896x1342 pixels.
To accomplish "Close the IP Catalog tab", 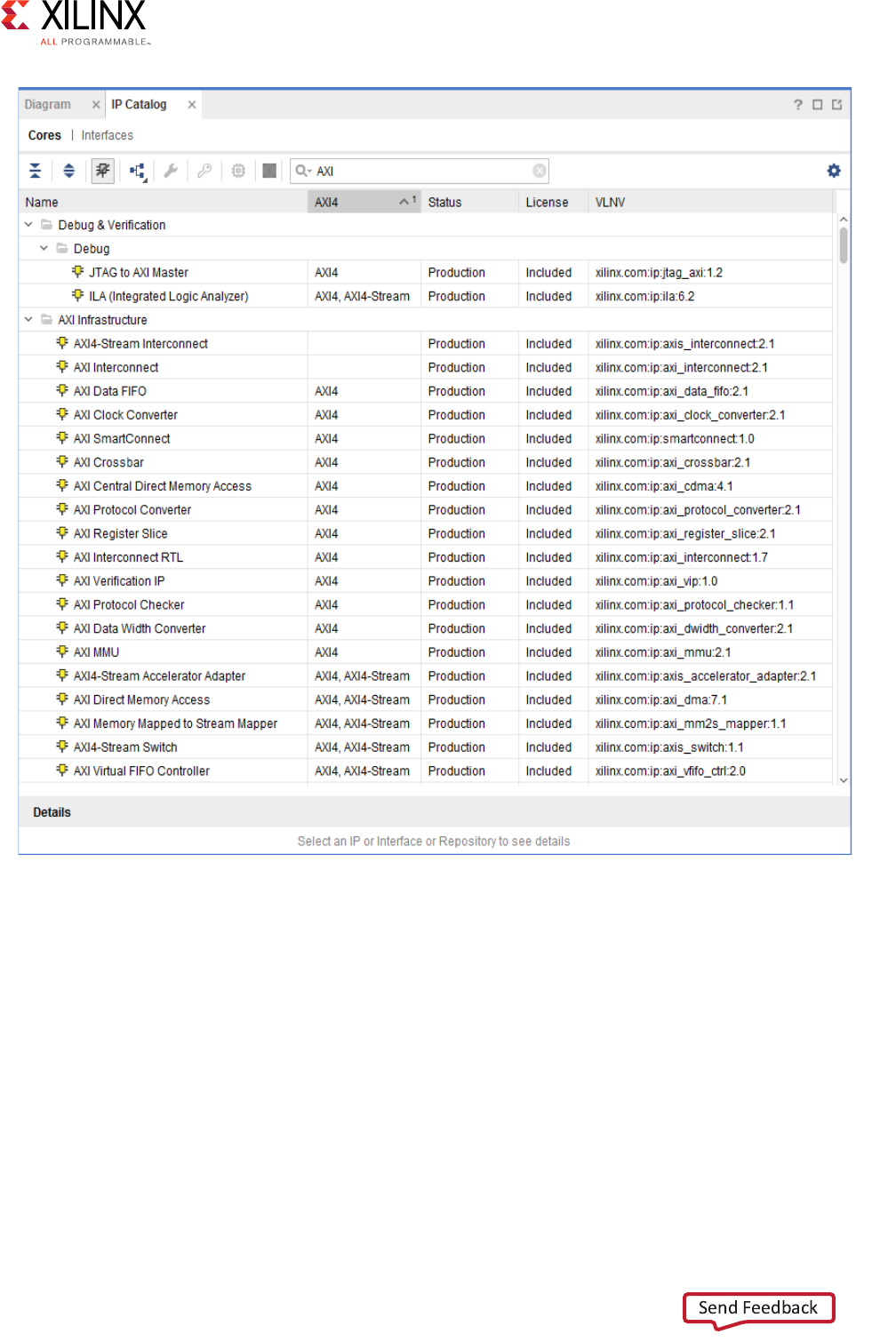I will 192,105.
